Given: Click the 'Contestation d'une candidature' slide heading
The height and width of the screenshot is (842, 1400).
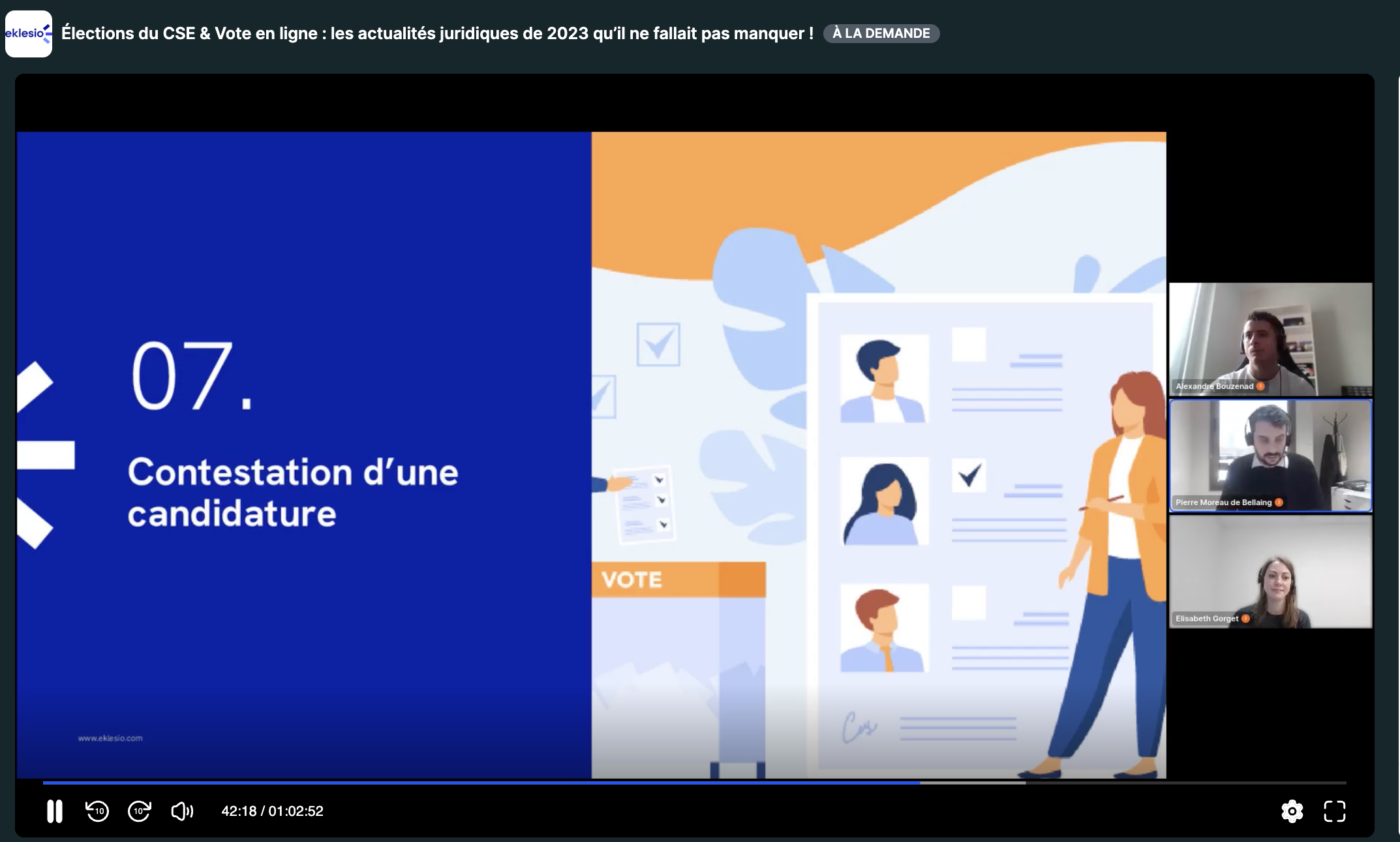Looking at the screenshot, I should [293, 492].
